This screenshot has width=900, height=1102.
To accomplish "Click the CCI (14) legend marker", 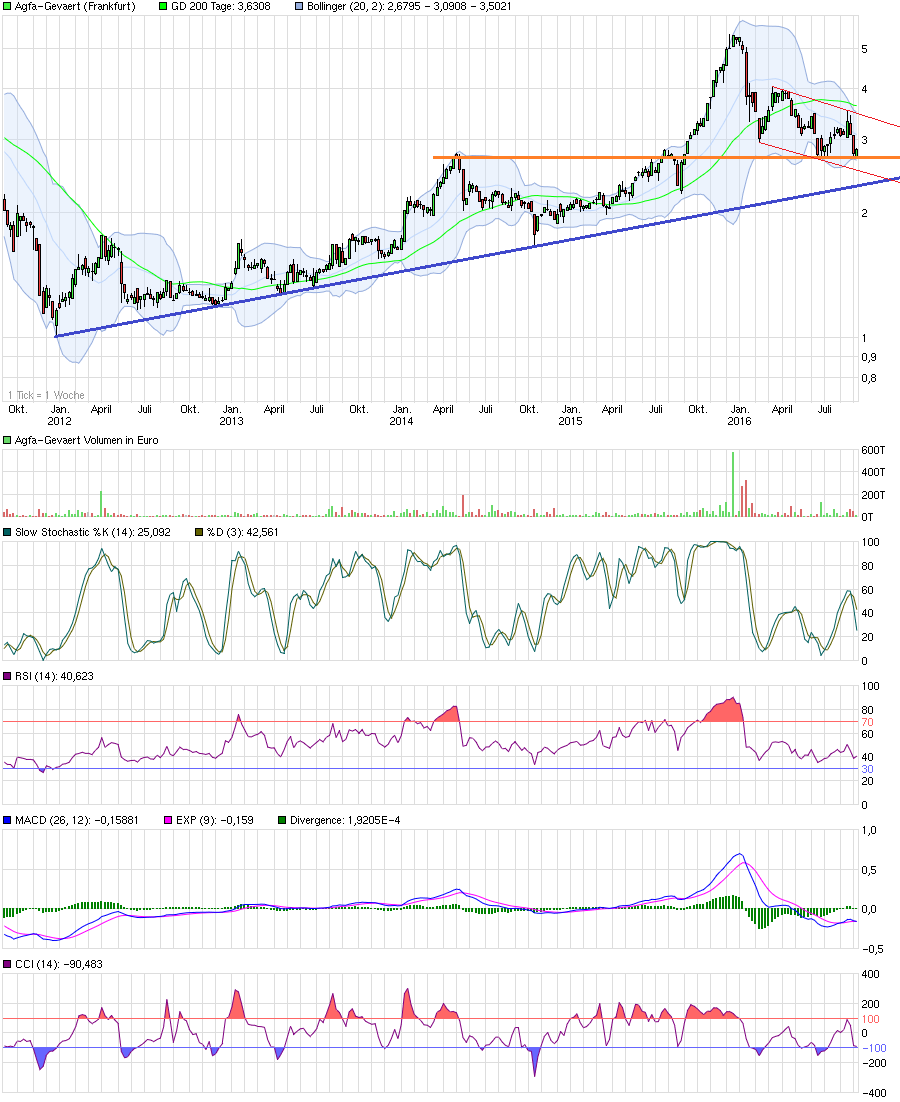I will (x=7, y=965).
